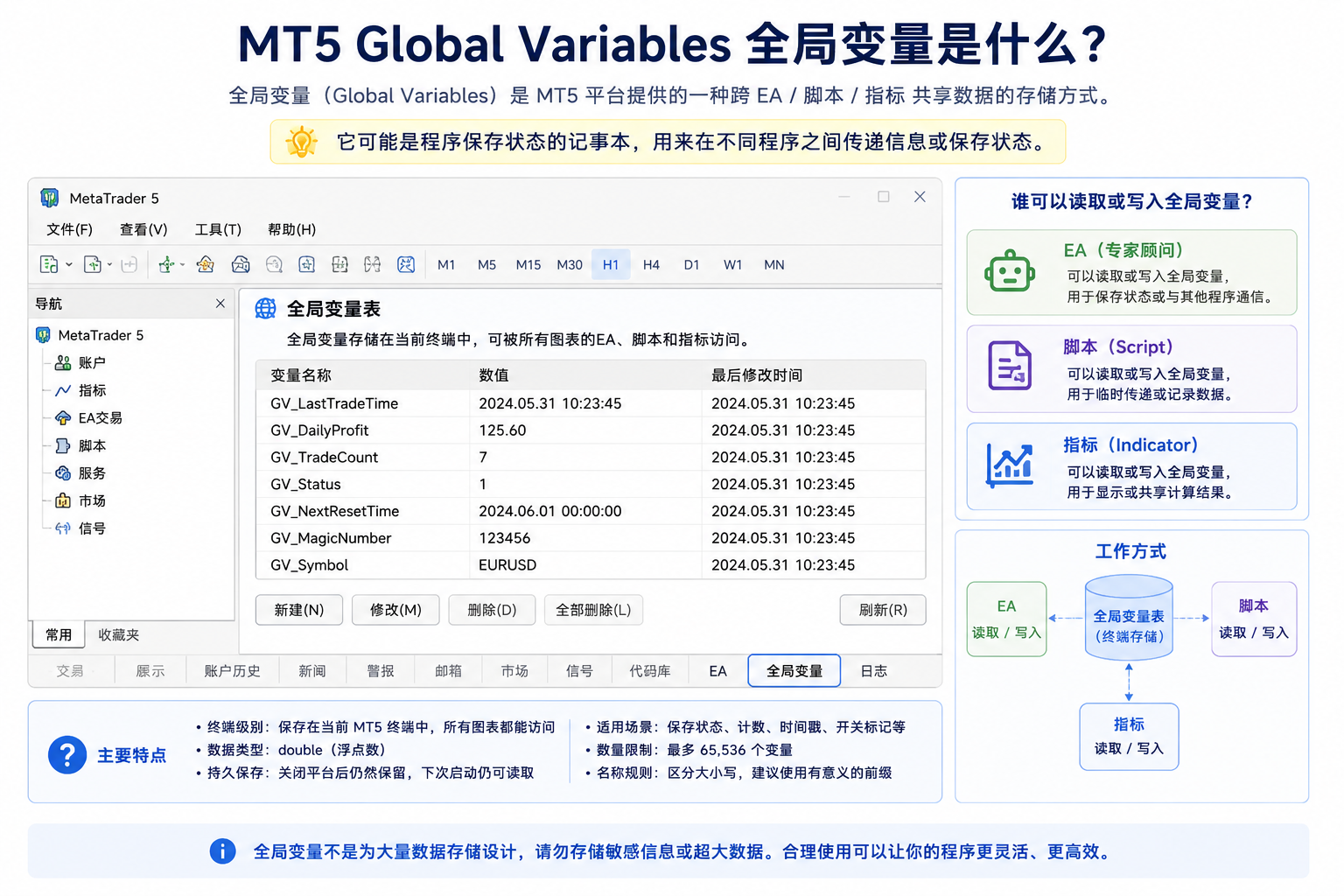Click the MetaTrader 5 logo in title bar
The width and height of the screenshot is (1344, 896).
click(x=50, y=198)
